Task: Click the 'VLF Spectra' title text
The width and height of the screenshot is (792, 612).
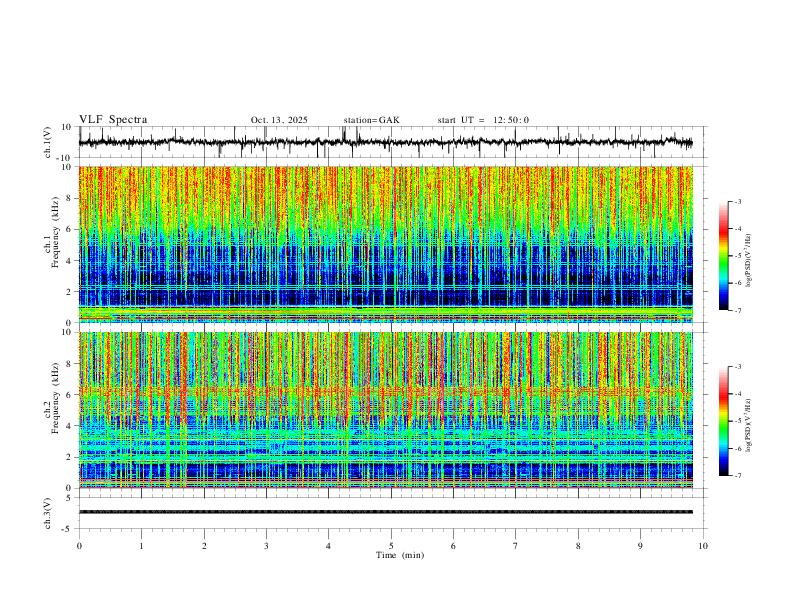Action: [x=113, y=120]
